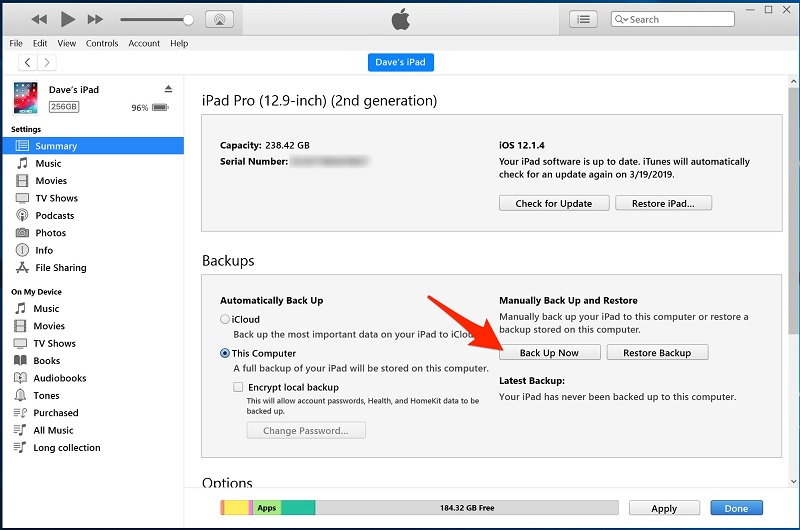This screenshot has width=800, height=530.
Task: Open TV Shows under On My Device
Action: [54, 343]
